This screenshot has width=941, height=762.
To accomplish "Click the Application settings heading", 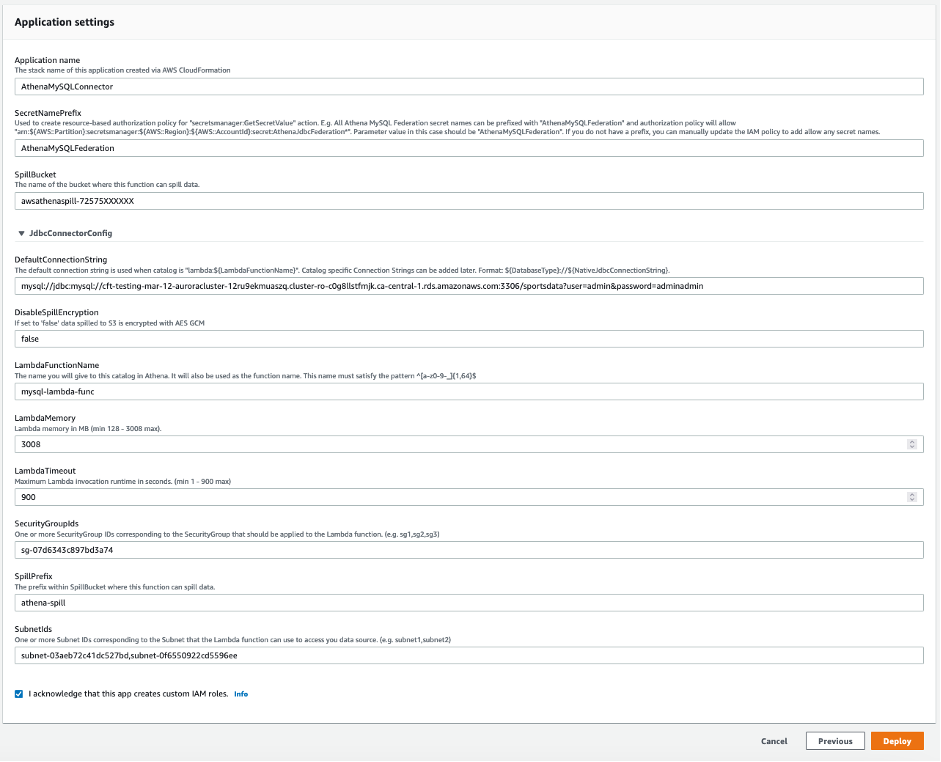I will 64,22.
